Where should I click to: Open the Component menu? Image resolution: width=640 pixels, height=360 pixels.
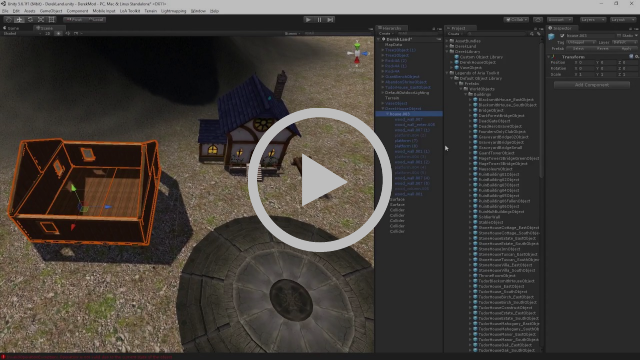point(77,11)
